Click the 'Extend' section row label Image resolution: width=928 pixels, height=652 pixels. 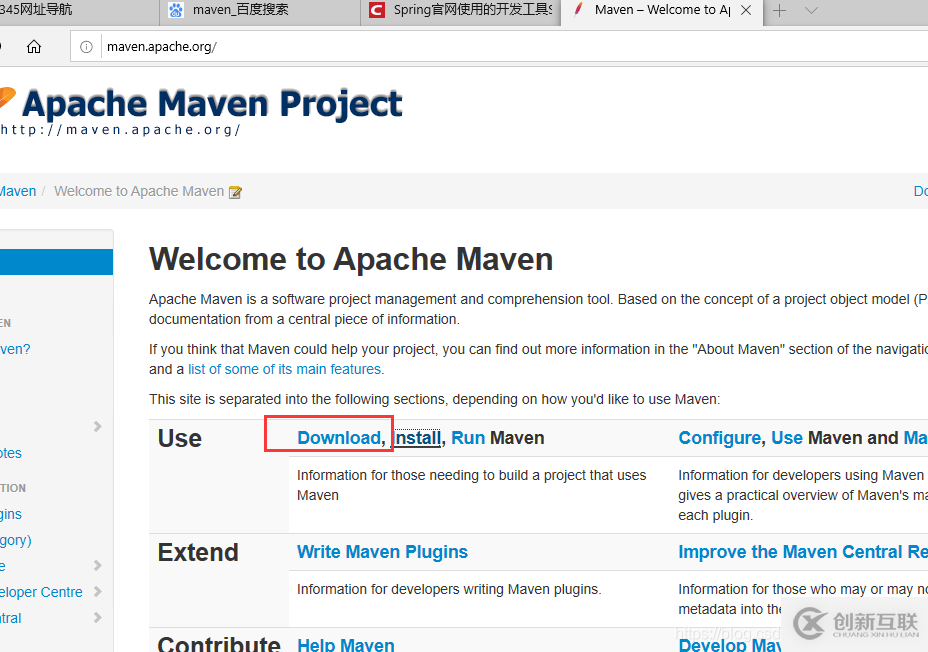click(x=198, y=553)
